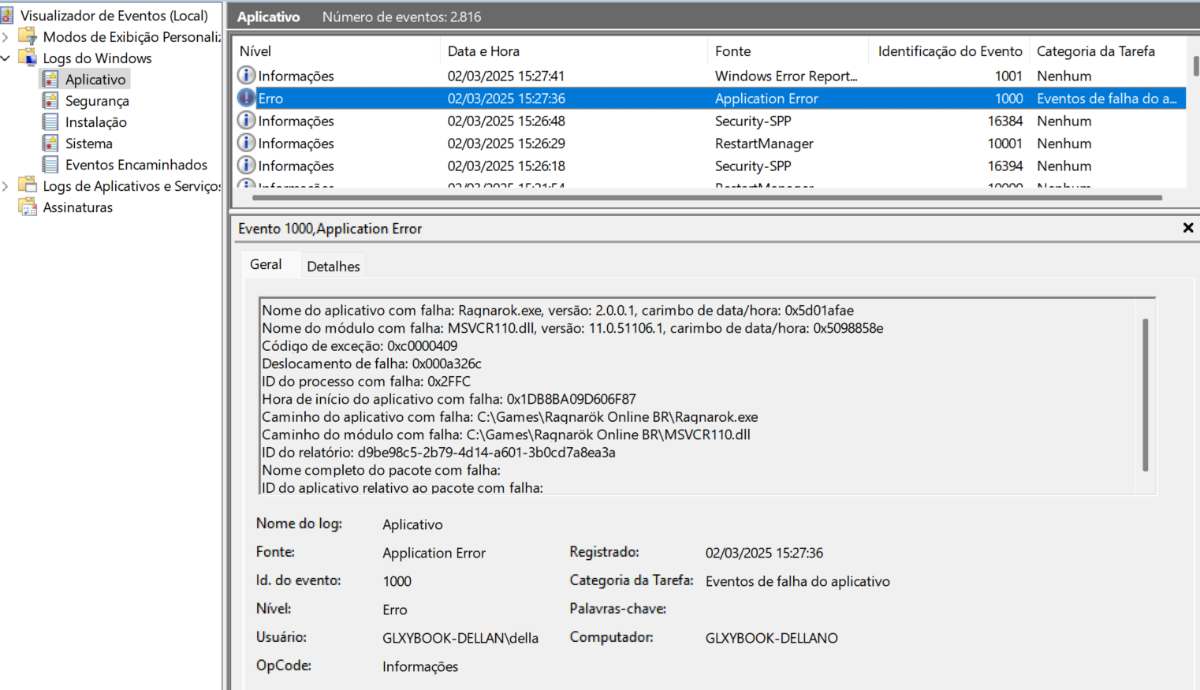Click the 'Id. do evento' value 1000
Viewport: 1200px width, 690px height.
pyautogui.click(x=397, y=581)
